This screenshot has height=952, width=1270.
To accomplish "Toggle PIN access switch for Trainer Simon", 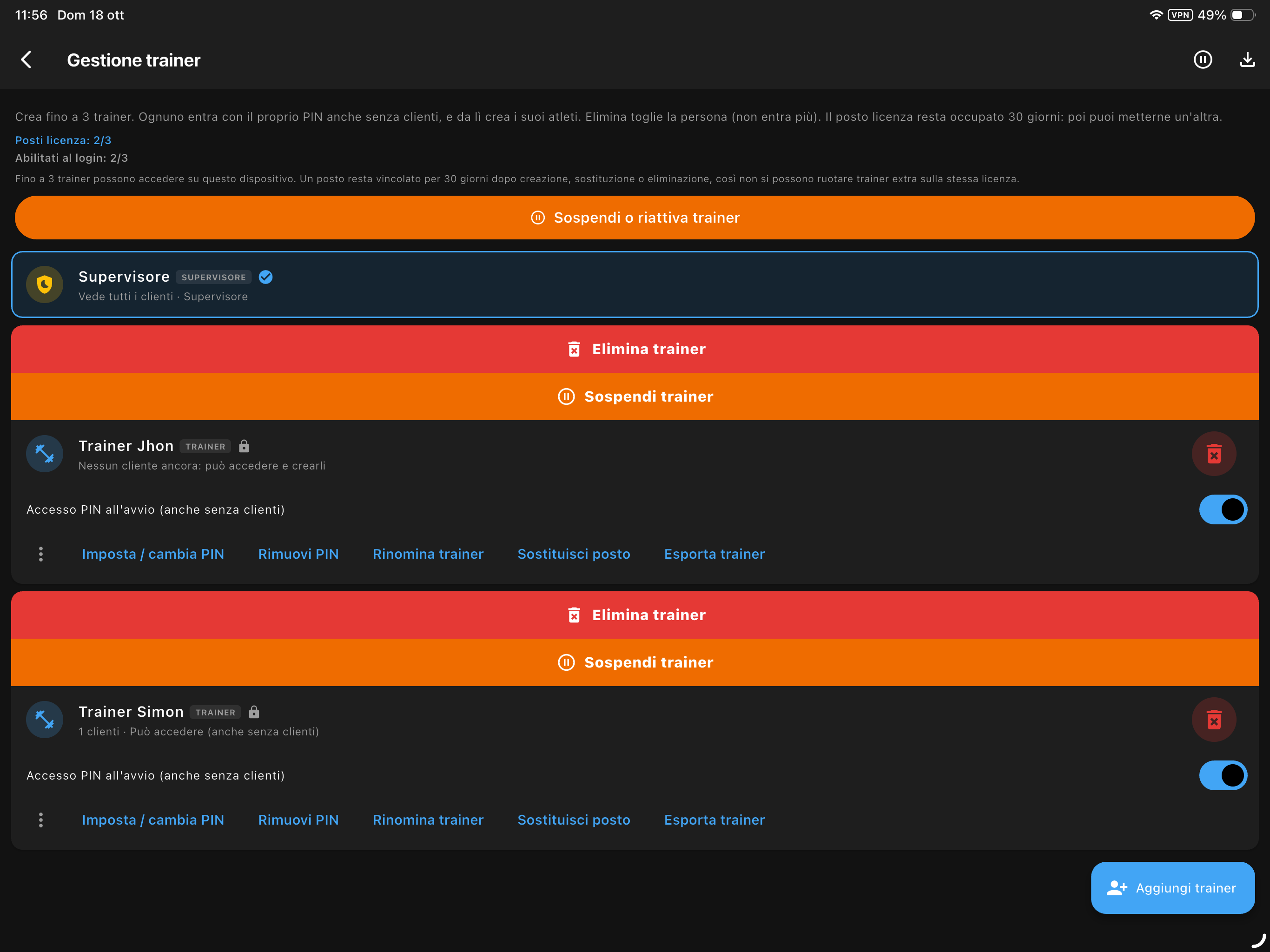I will (x=1223, y=775).
